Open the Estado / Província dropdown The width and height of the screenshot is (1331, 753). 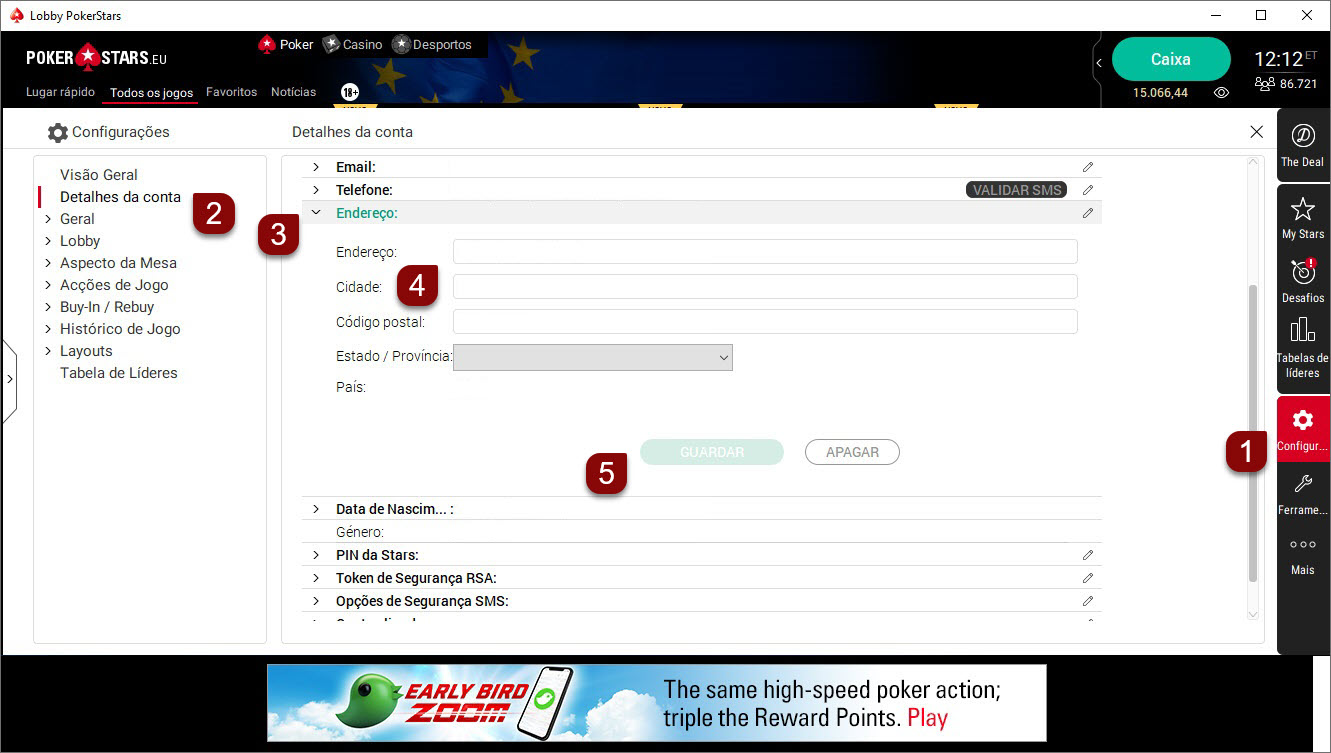coord(593,357)
